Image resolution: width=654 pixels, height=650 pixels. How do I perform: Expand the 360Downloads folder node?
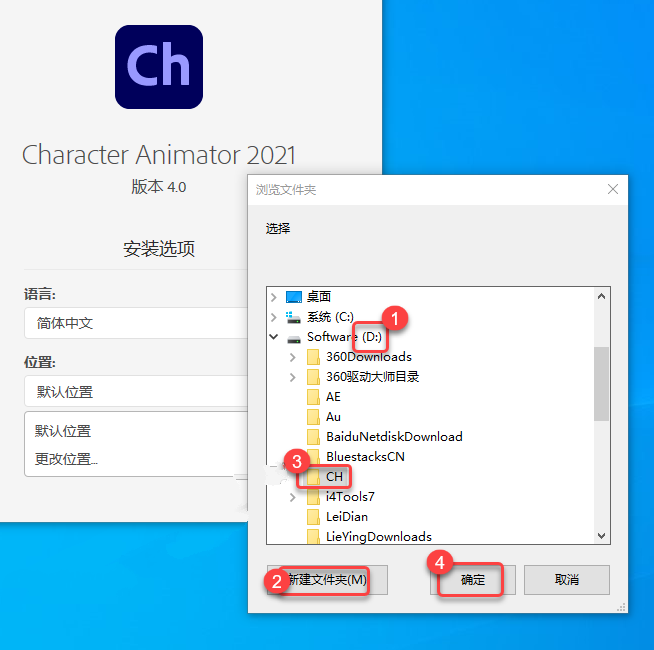pyautogui.click(x=293, y=357)
